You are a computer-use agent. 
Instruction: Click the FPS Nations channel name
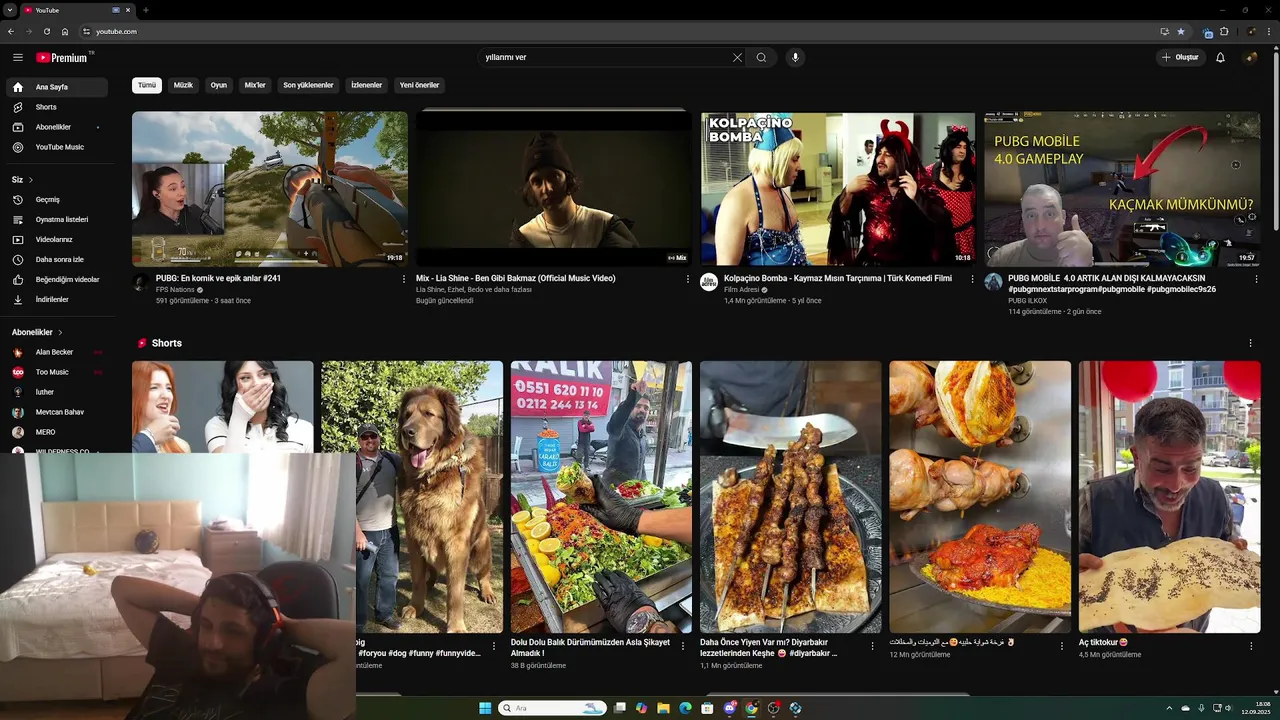click(175, 290)
